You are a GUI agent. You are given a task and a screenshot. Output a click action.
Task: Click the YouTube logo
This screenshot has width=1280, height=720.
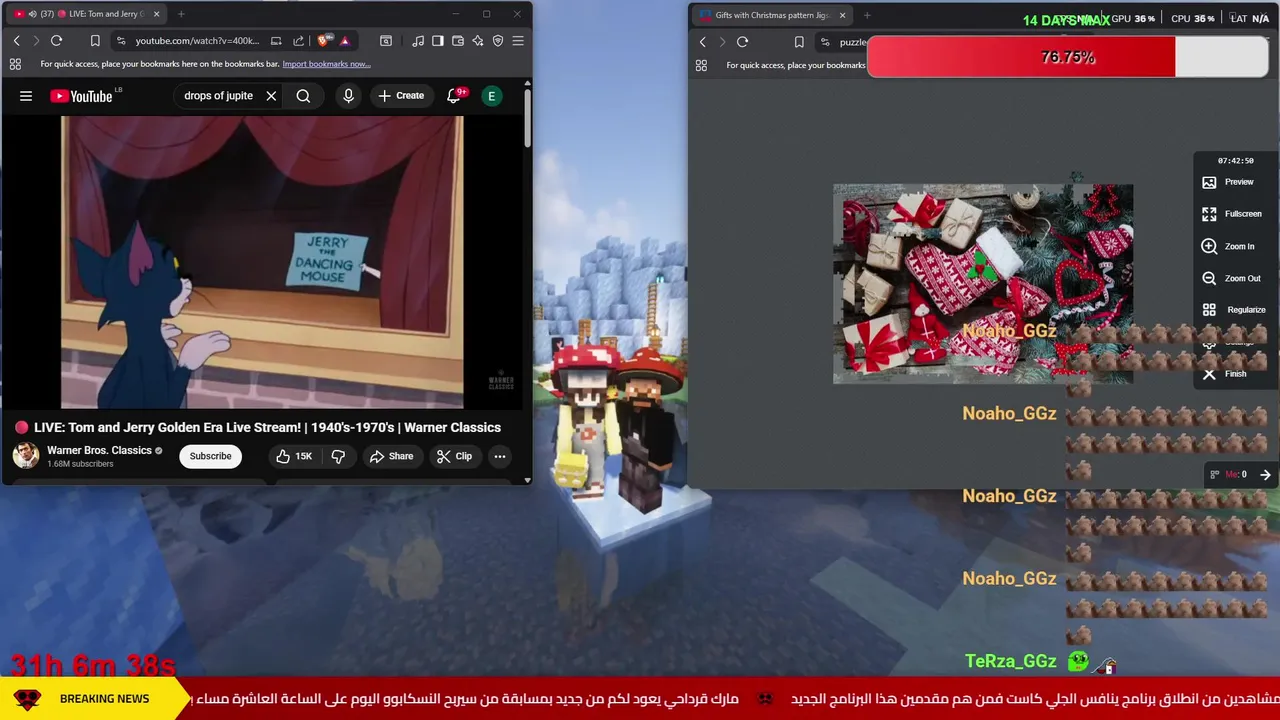[x=81, y=96]
